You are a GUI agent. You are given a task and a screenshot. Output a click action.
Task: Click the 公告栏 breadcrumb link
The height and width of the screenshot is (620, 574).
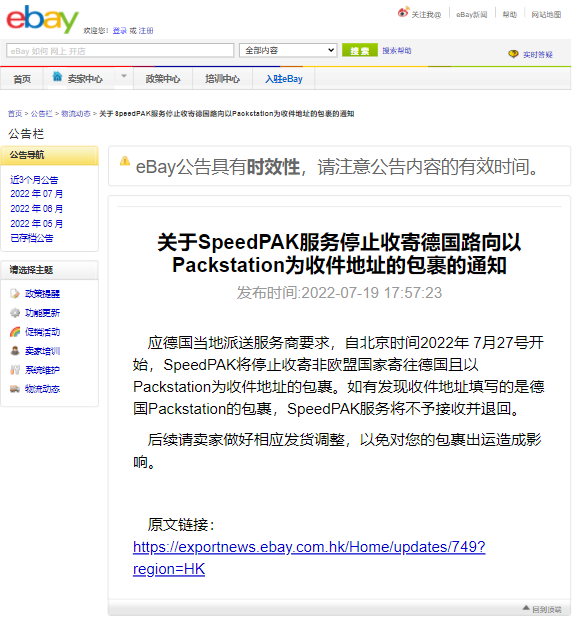(42, 114)
